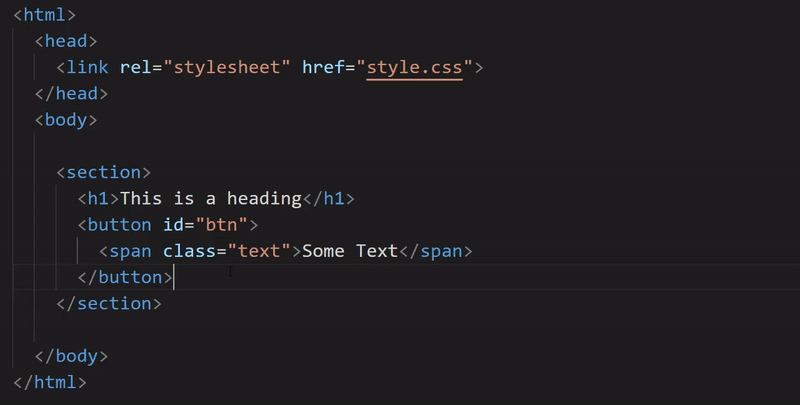Click the "text" class value
This screenshot has width=800, height=405.
coord(259,251)
